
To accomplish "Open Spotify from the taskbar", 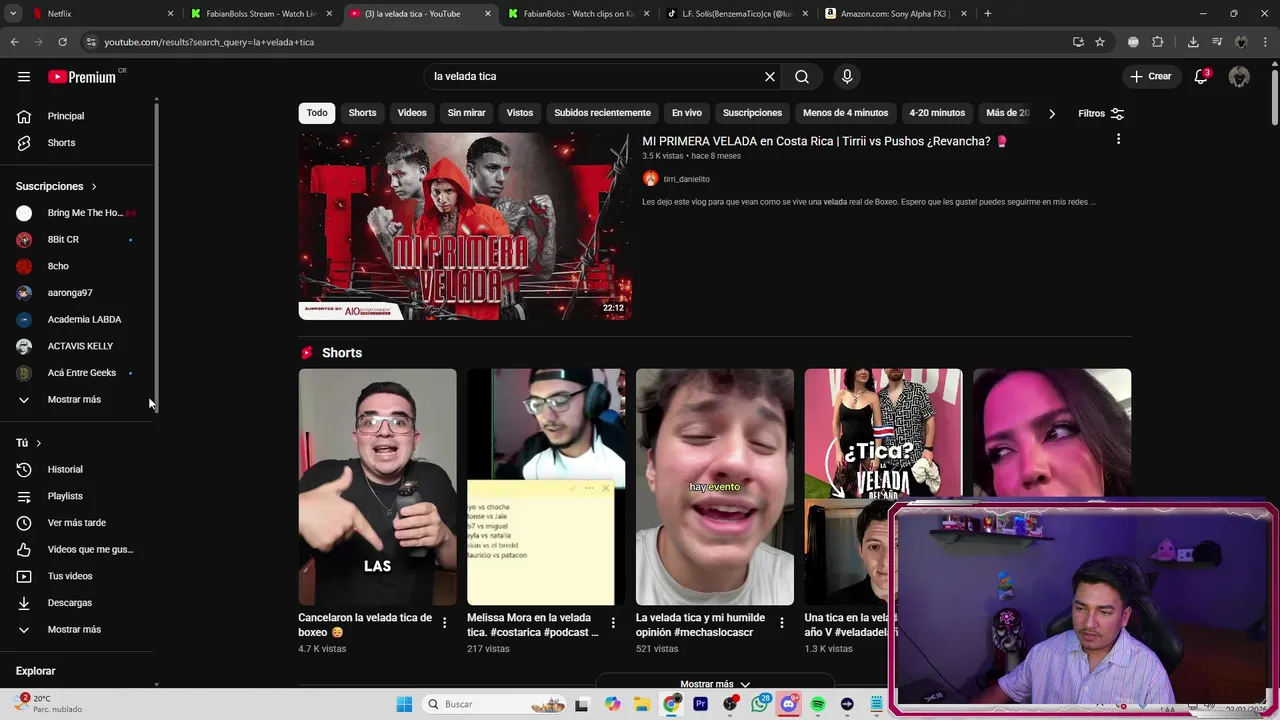I will point(818,704).
